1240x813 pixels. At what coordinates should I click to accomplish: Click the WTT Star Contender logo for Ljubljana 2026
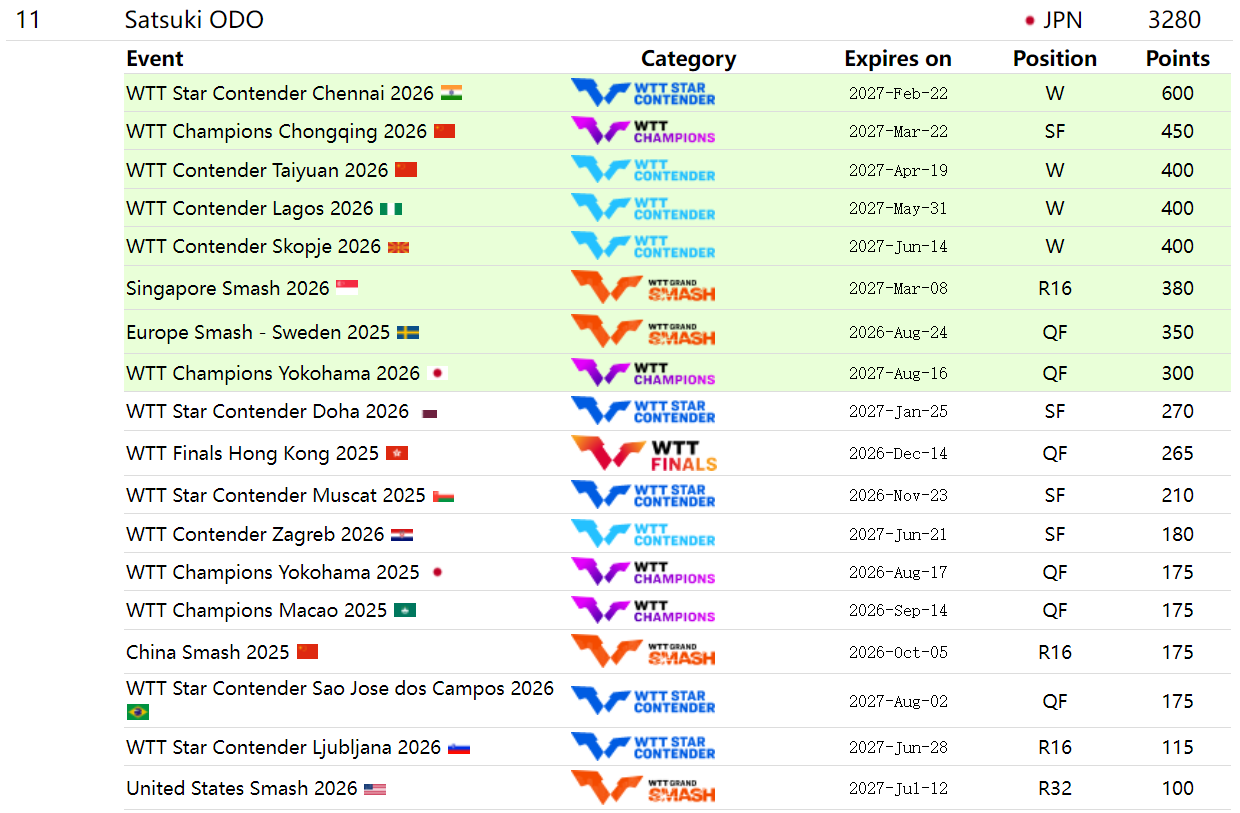click(643, 747)
